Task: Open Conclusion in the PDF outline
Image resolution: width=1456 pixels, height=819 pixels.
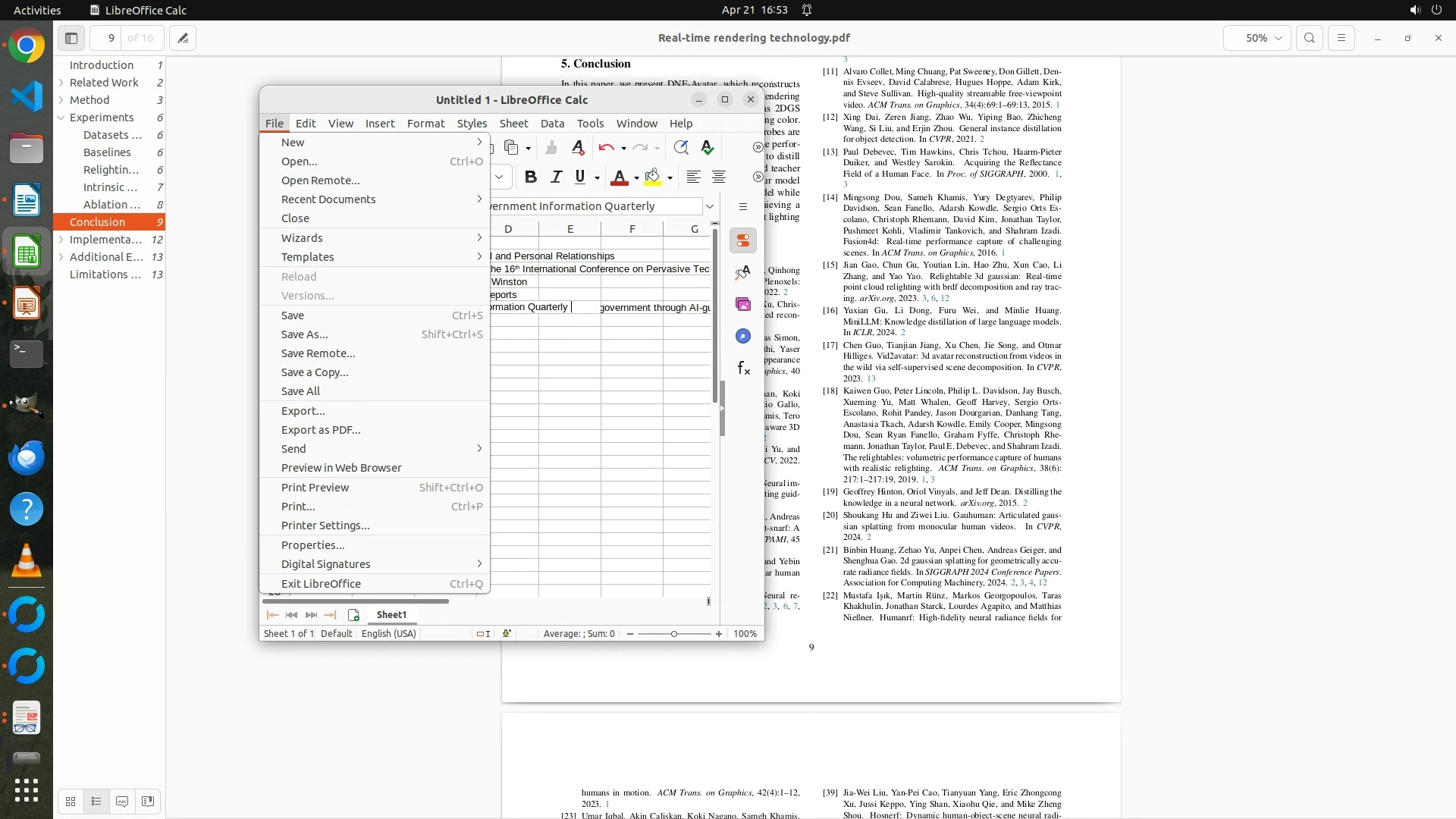Action: 97,222
